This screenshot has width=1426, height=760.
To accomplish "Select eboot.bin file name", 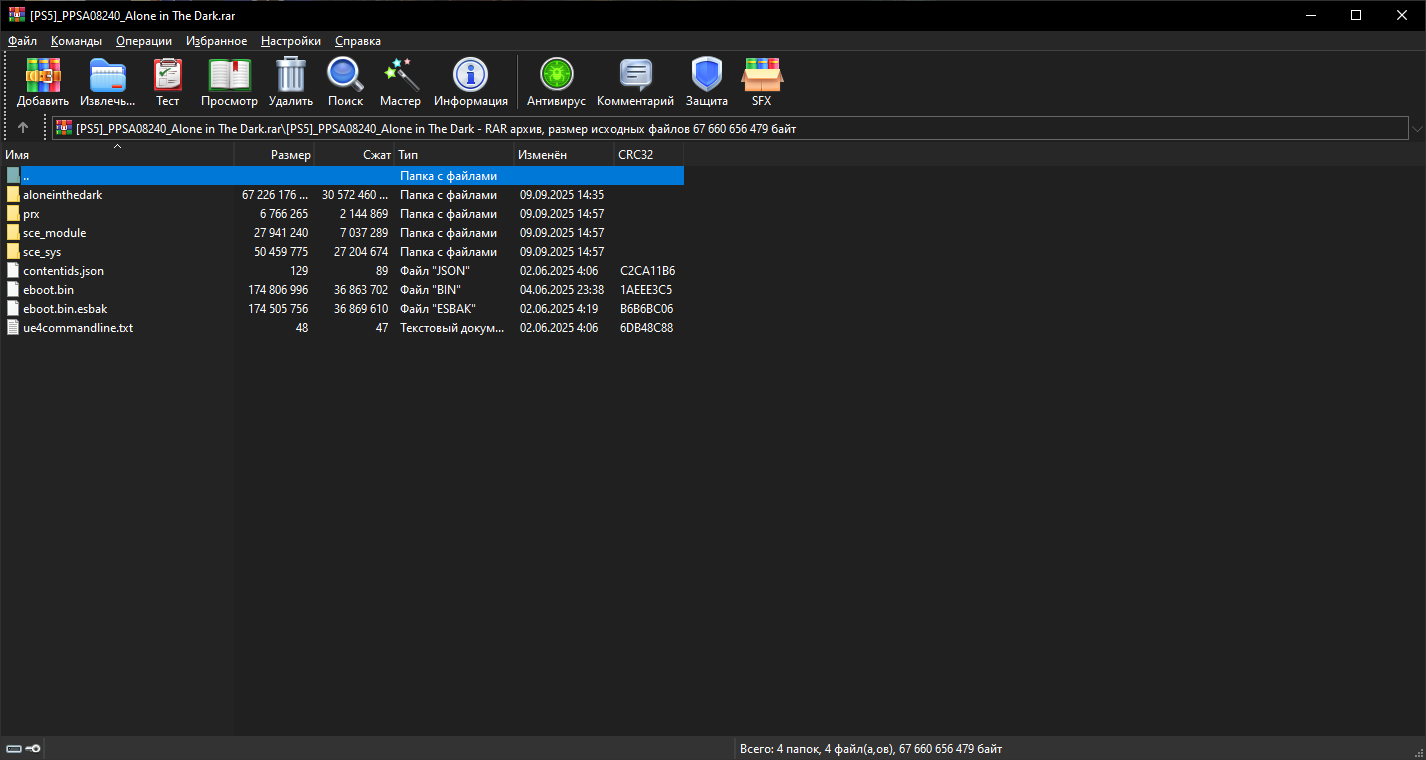I will [48, 290].
